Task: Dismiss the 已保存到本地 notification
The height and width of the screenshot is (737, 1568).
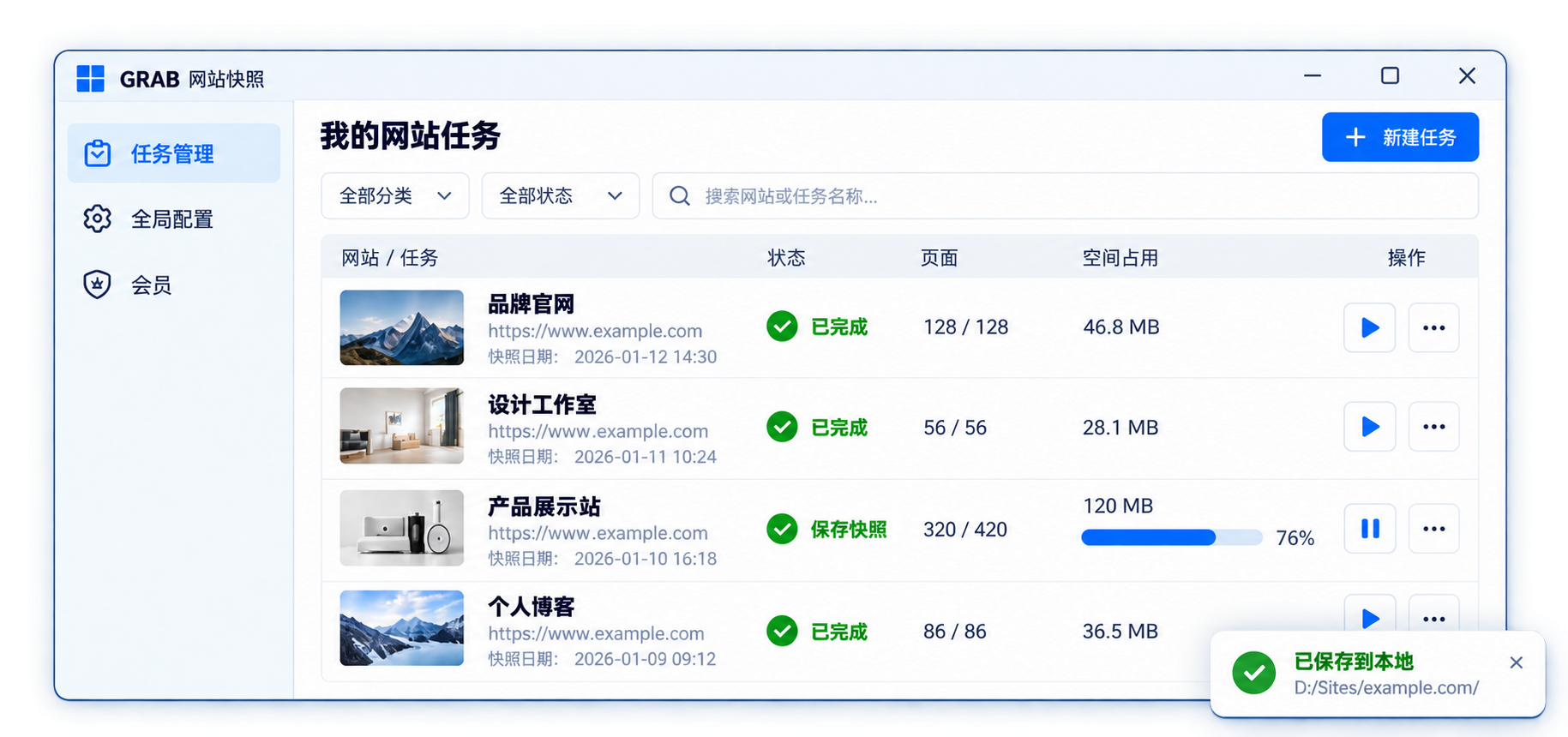Action: point(1516,662)
